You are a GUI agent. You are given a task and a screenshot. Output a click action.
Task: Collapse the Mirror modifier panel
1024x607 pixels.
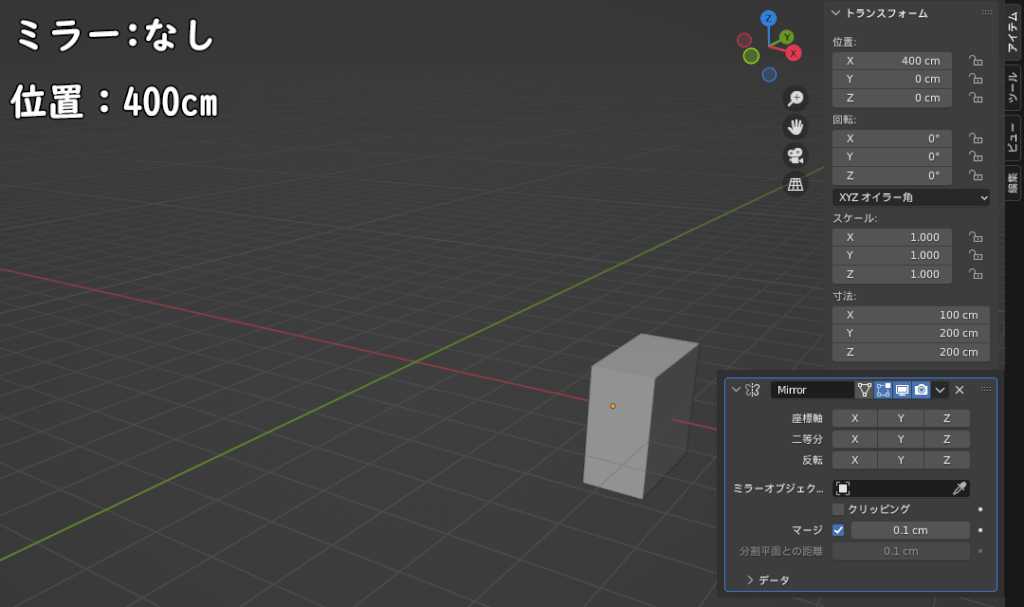[x=736, y=390]
